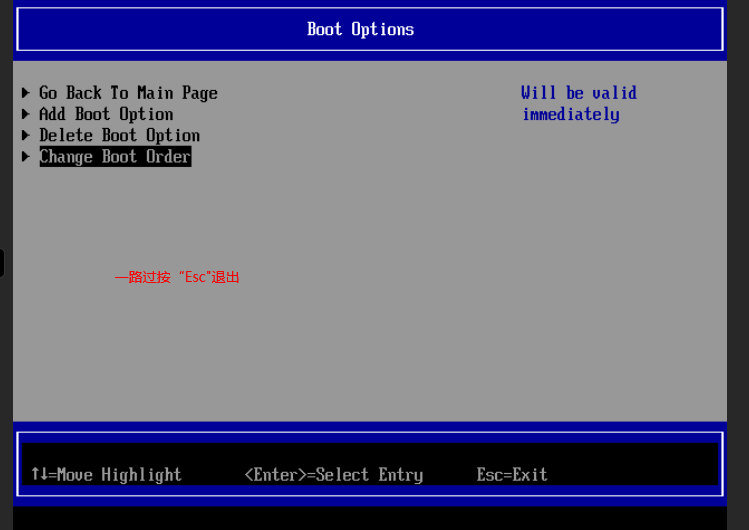Click the arrow beside Go Back To Main Page

[26, 93]
